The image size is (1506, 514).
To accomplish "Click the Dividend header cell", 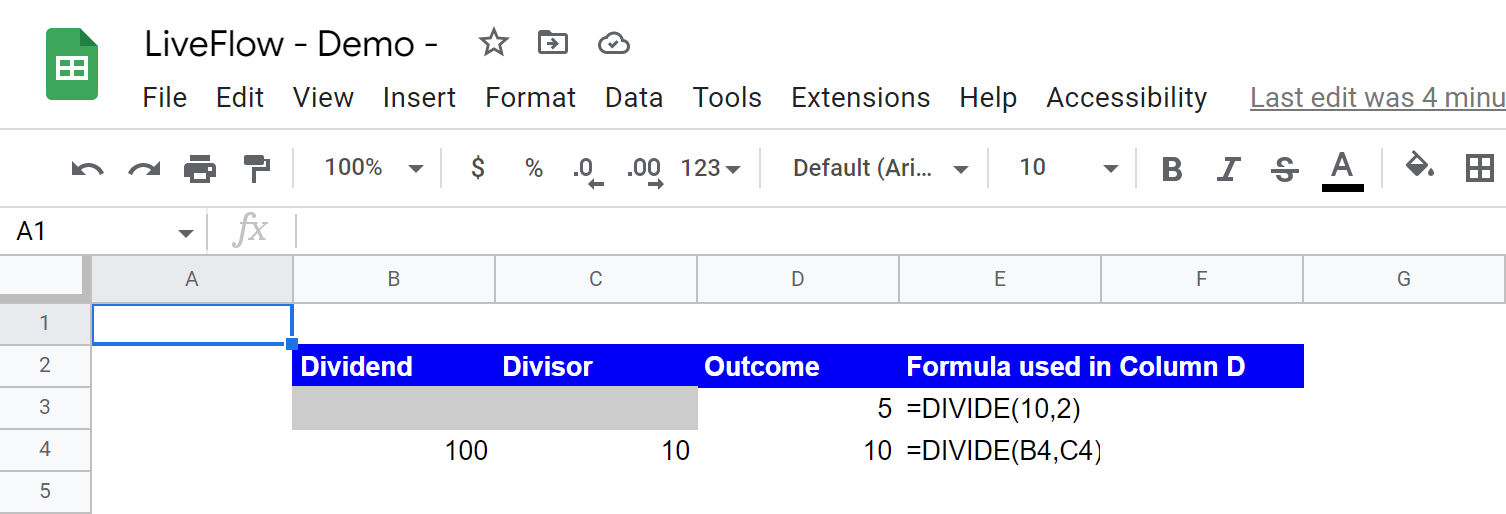I will (394, 366).
